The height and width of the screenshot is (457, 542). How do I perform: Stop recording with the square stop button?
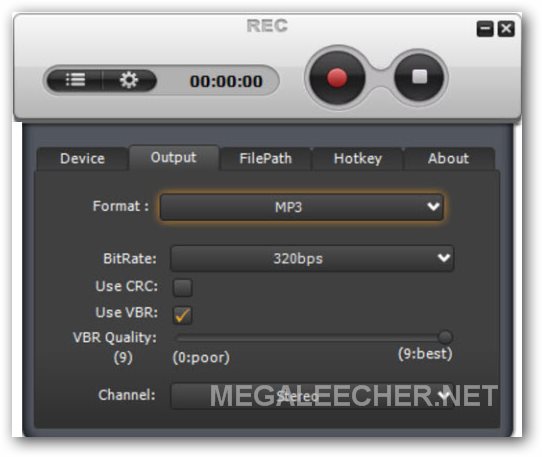[420, 77]
